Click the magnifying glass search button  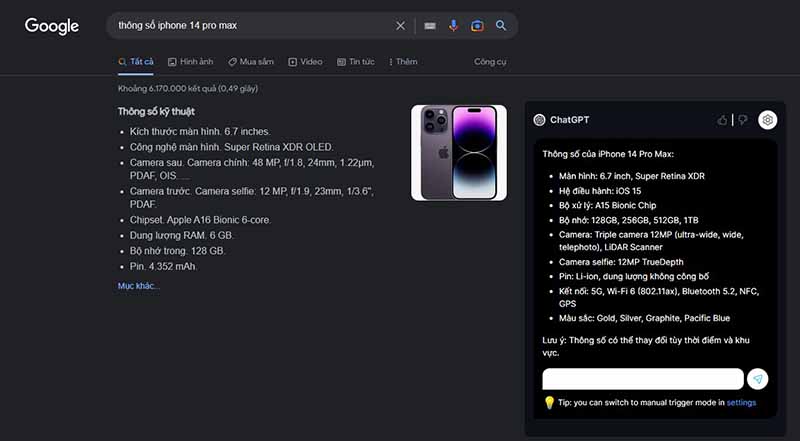coord(501,26)
